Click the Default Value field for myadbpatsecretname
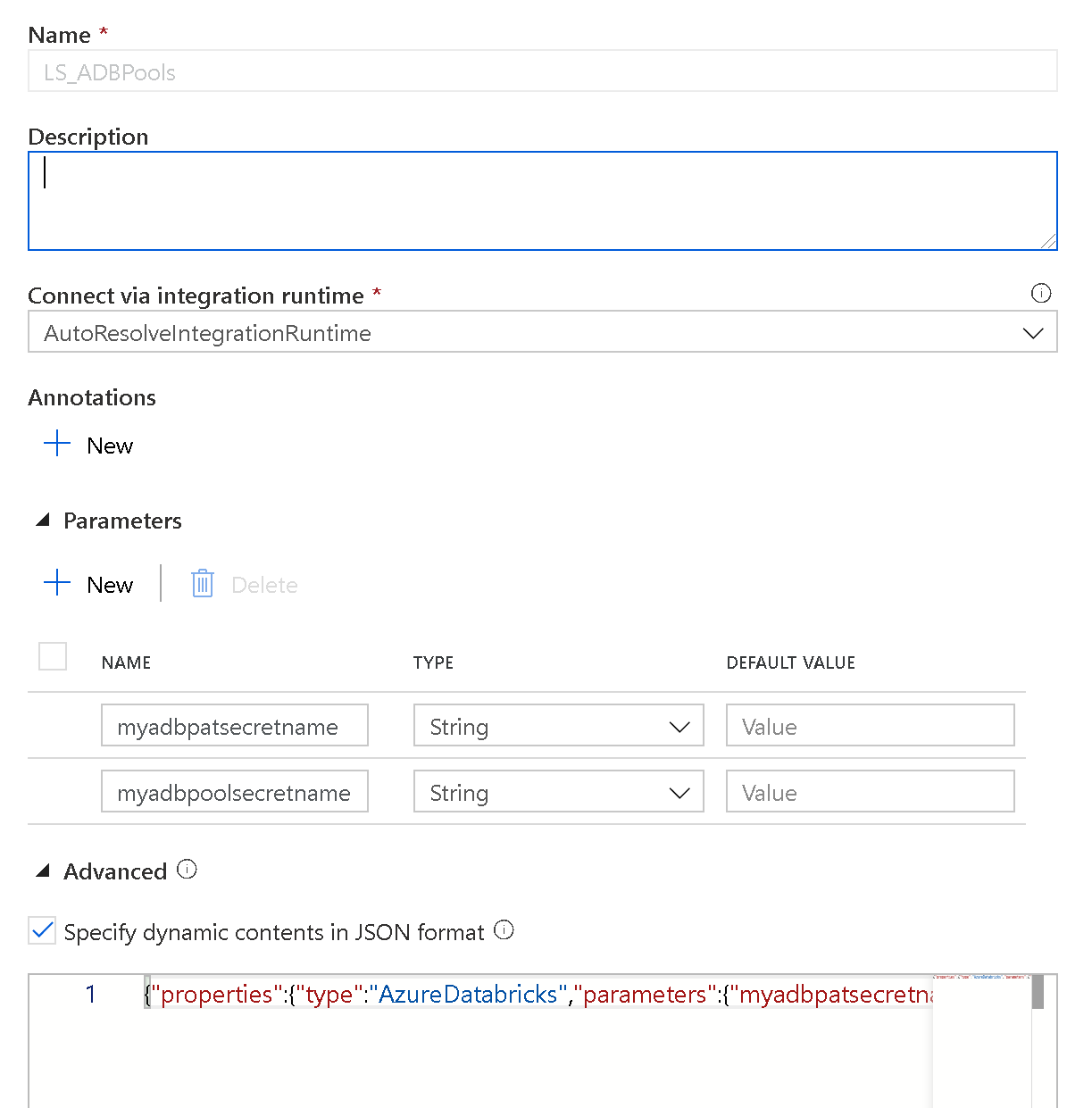The width and height of the screenshot is (1092, 1108). (870, 726)
